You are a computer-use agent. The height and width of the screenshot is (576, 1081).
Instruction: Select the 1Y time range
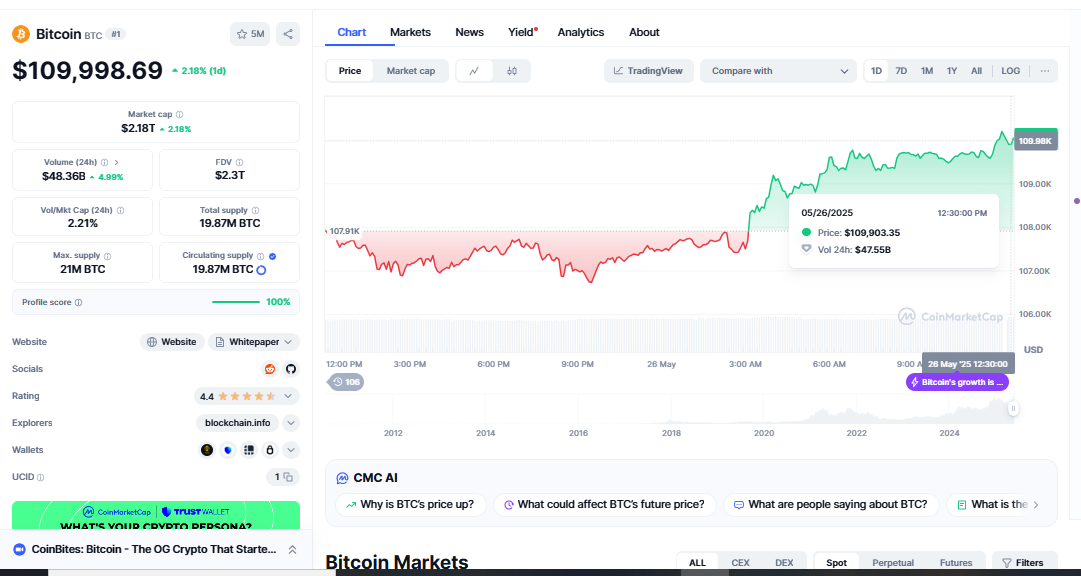[x=952, y=71]
